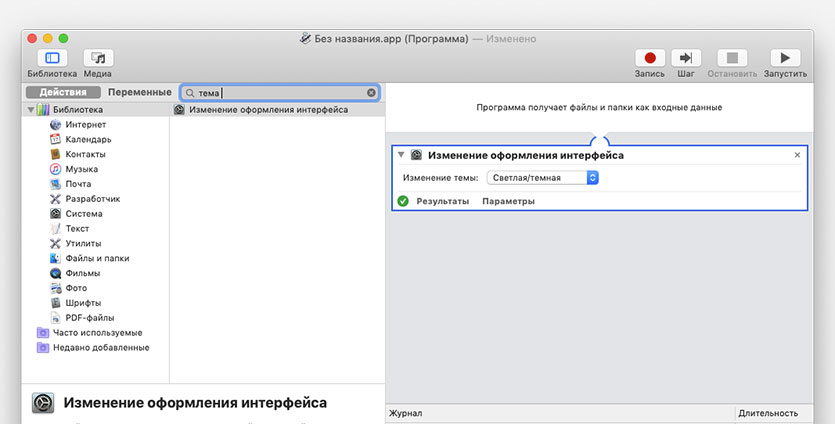The height and width of the screenshot is (424, 835).
Task: Collapse the Библиотека tree
Action: pos(31,110)
